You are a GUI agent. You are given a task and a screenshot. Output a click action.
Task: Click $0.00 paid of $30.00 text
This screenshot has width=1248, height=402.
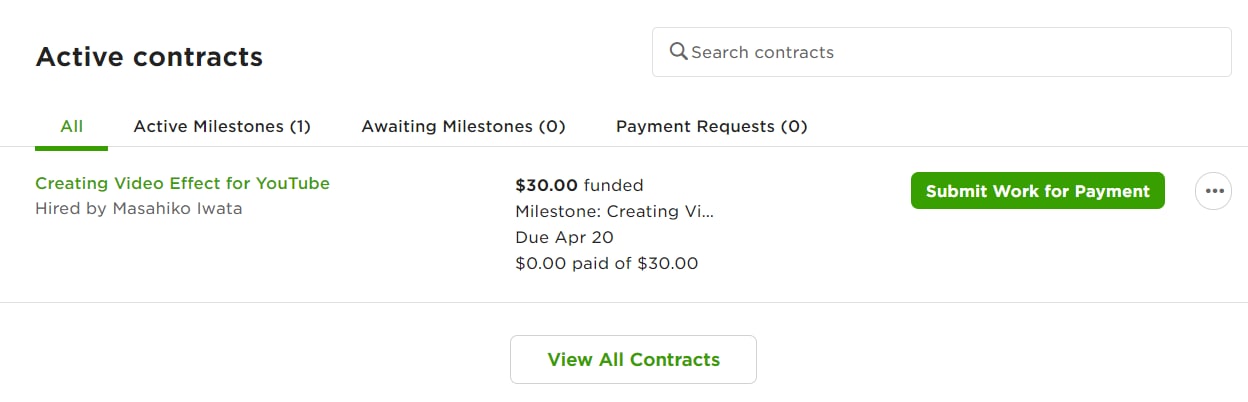point(606,264)
